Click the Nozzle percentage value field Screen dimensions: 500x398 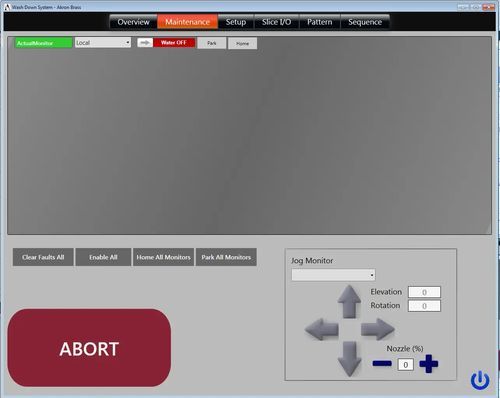click(406, 364)
